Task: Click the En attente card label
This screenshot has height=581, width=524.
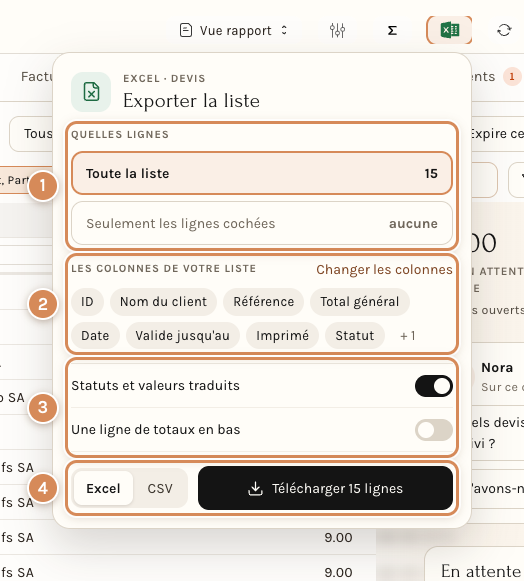Action: tap(480, 571)
